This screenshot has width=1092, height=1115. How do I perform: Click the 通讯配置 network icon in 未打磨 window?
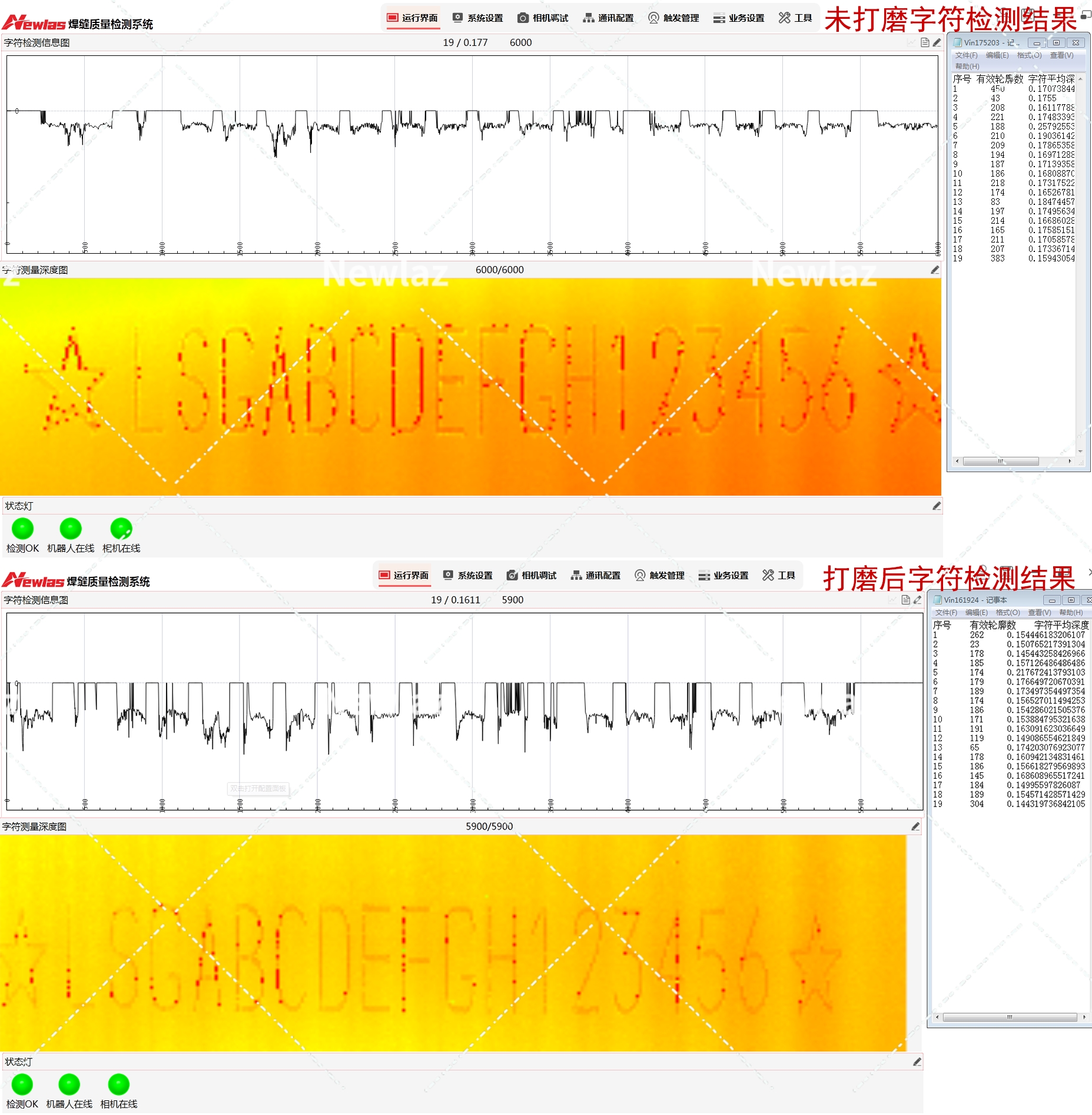pyautogui.click(x=588, y=18)
